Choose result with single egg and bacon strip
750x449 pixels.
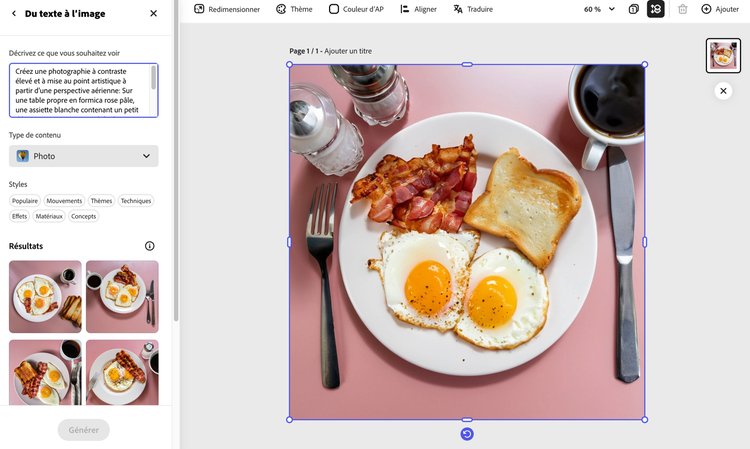pos(122,372)
